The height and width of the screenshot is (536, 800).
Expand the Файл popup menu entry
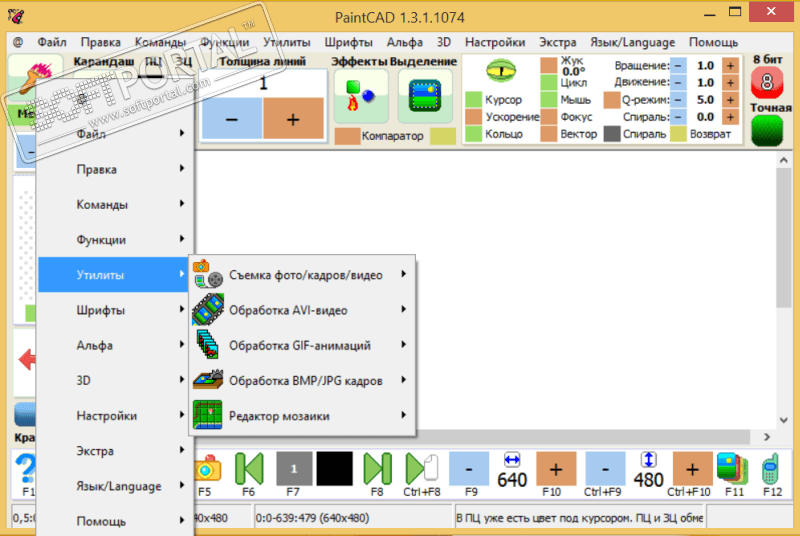115,134
